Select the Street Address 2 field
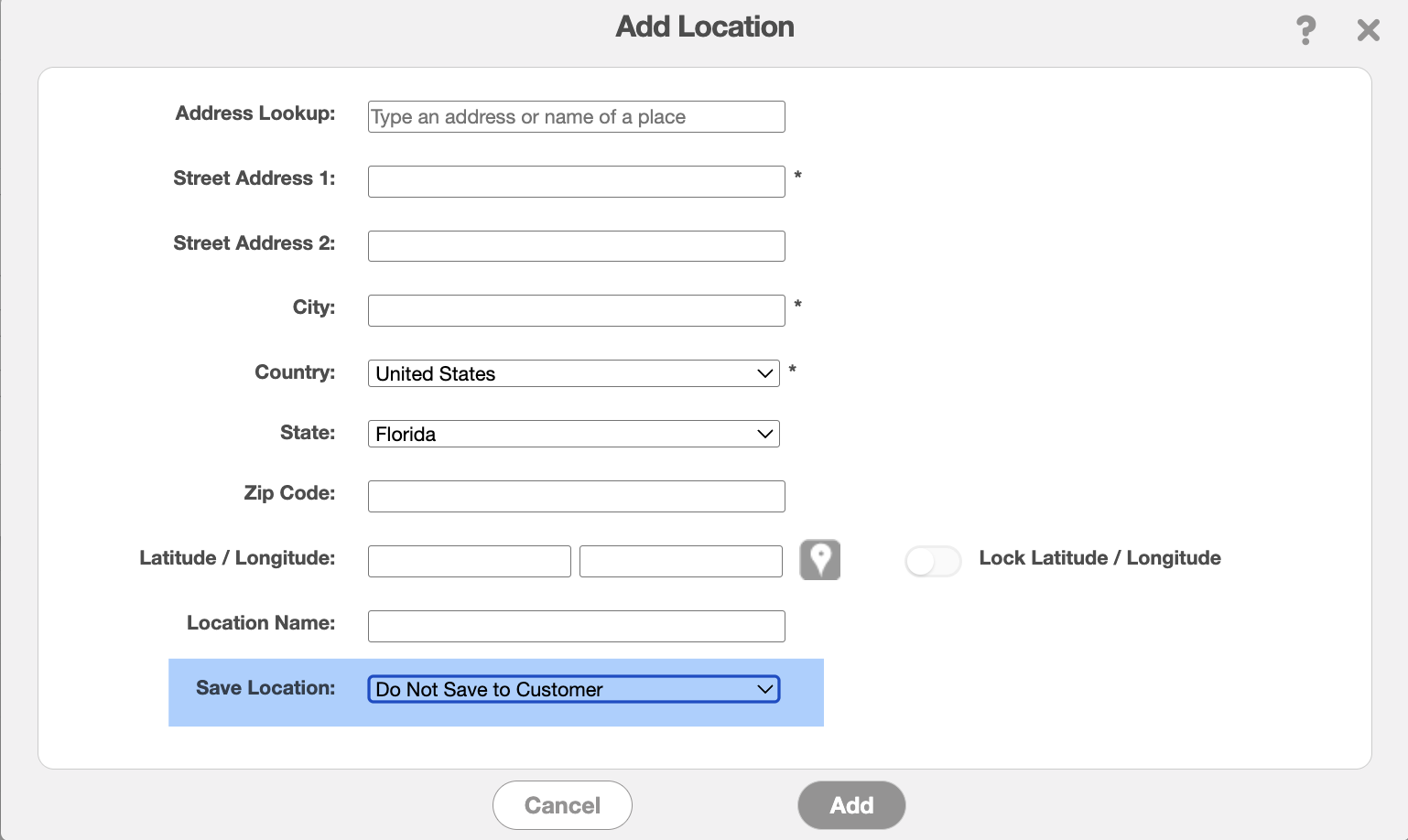The width and height of the screenshot is (1408, 840). 577,246
